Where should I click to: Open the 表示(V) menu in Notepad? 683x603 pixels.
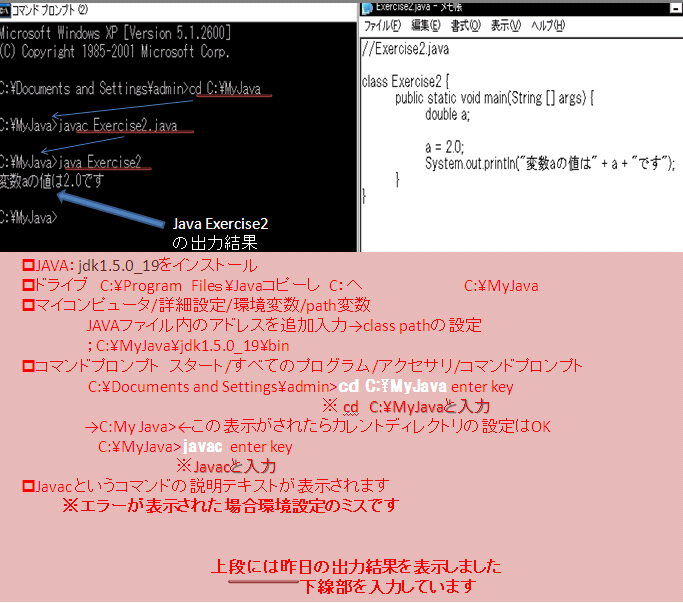[506, 26]
